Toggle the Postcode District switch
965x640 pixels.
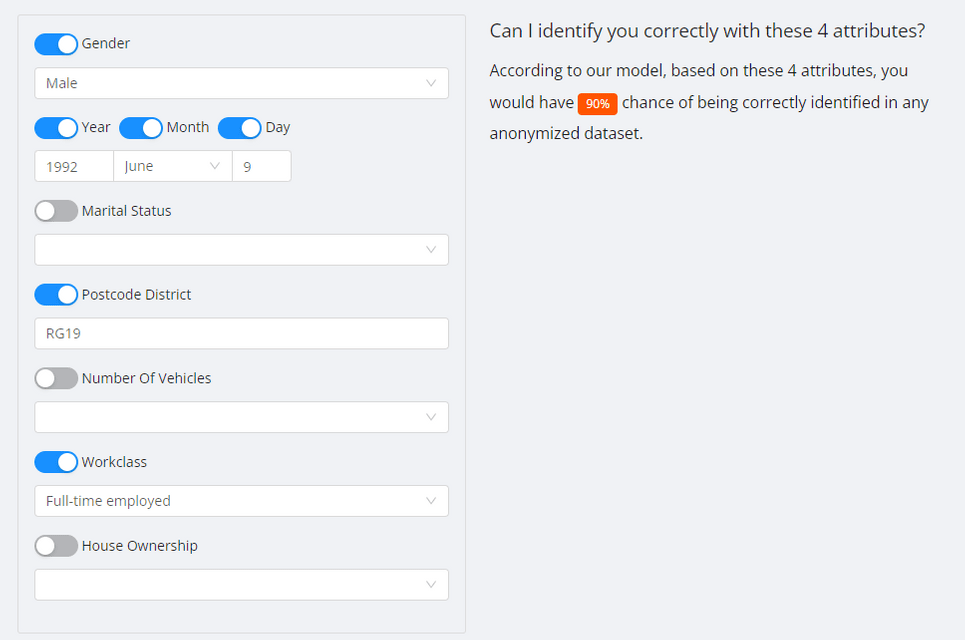(x=56, y=295)
